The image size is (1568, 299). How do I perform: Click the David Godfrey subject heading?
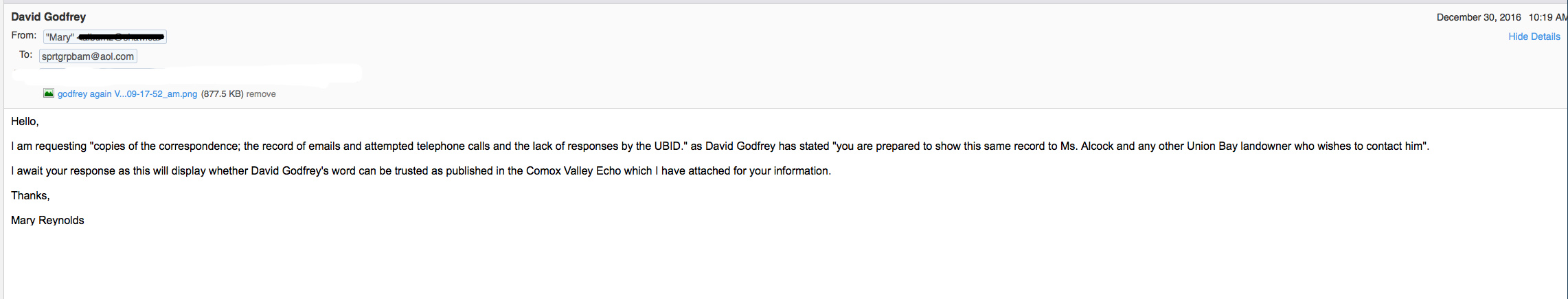click(49, 16)
